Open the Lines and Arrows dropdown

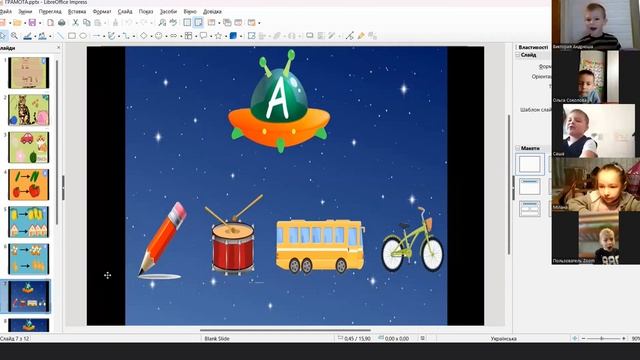(104, 36)
